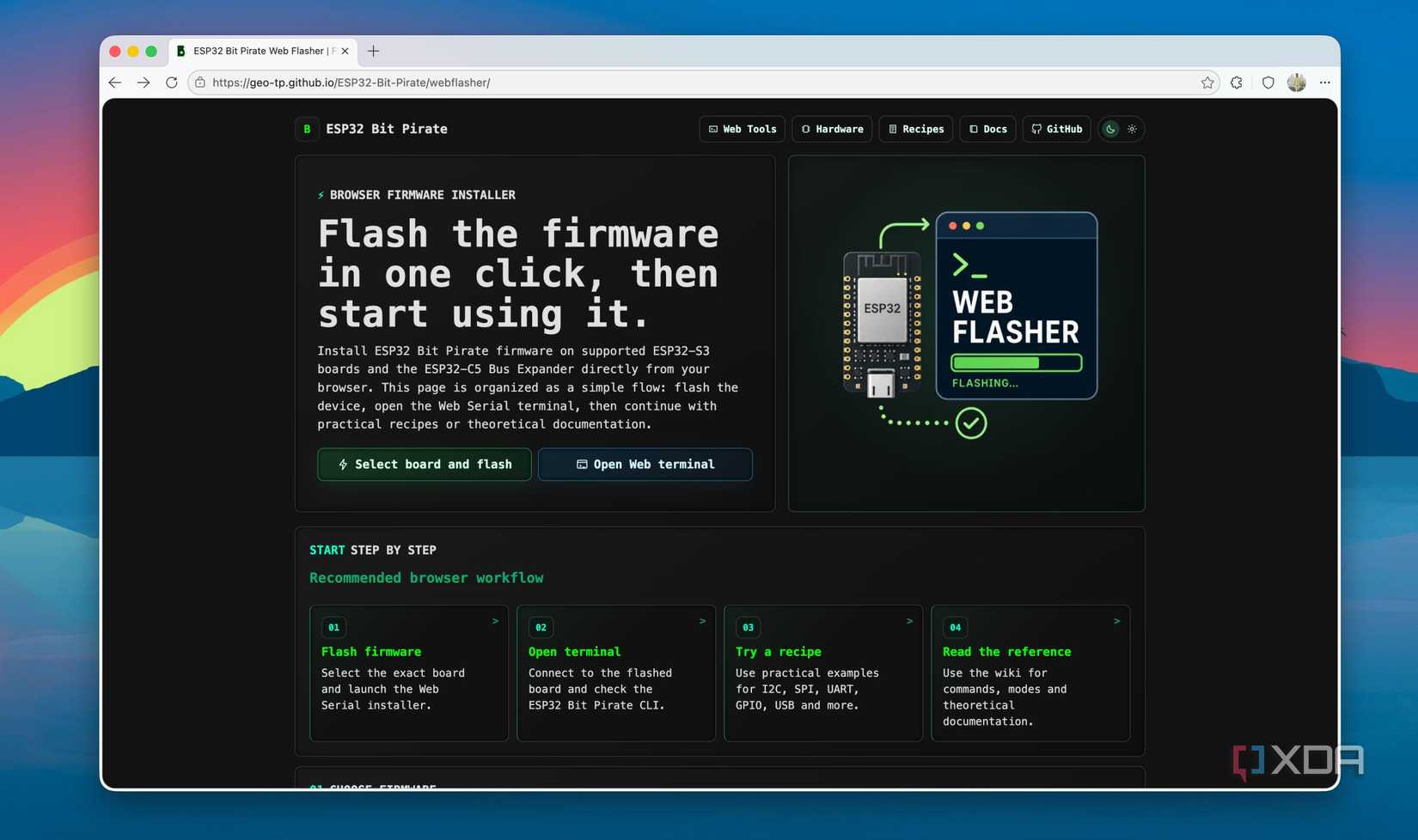Click Open Web terminal button
The height and width of the screenshot is (840, 1418).
pyautogui.click(x=645, y=464)
